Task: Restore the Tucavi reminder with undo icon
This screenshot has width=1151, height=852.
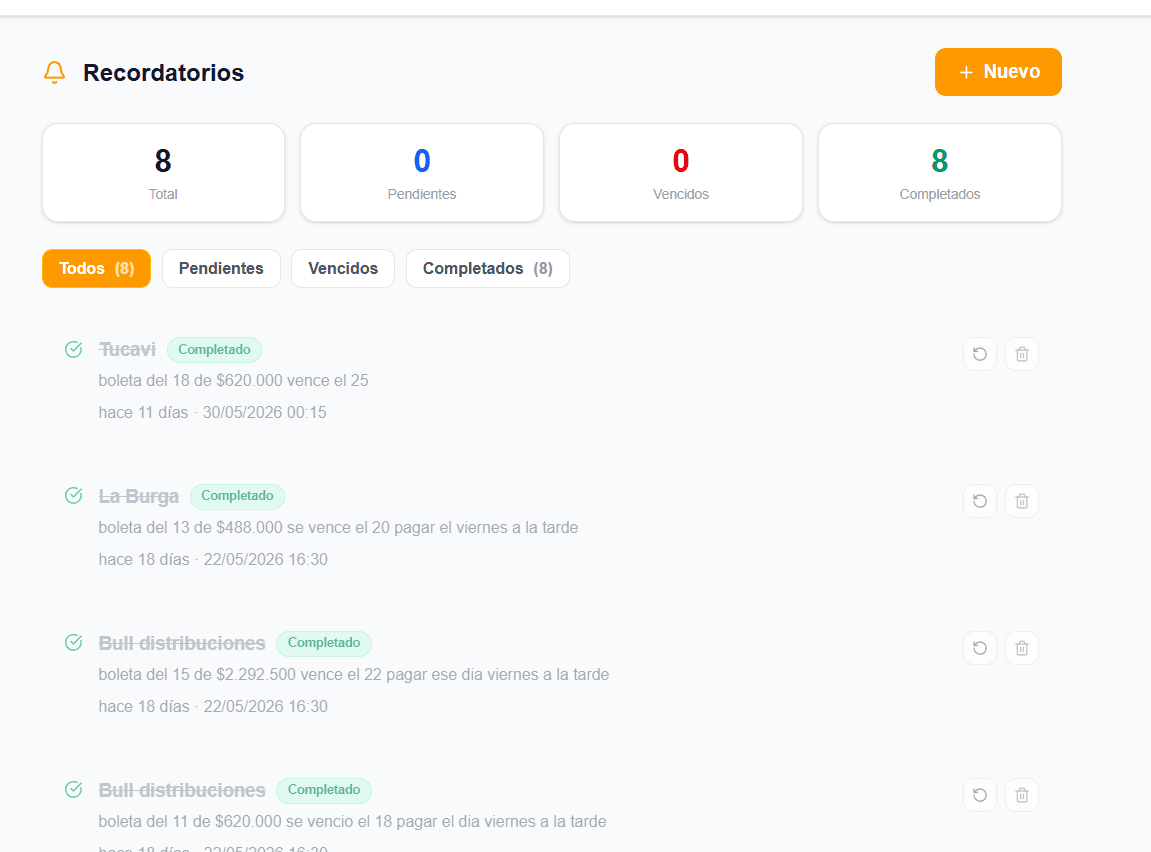Action: [979, 354]
